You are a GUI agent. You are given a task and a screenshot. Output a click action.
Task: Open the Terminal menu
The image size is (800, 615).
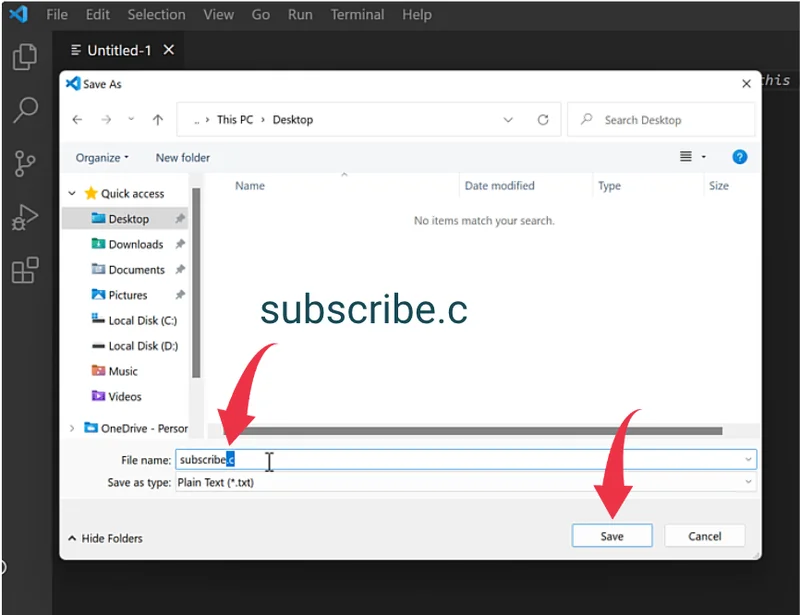[x=357, y=15]
